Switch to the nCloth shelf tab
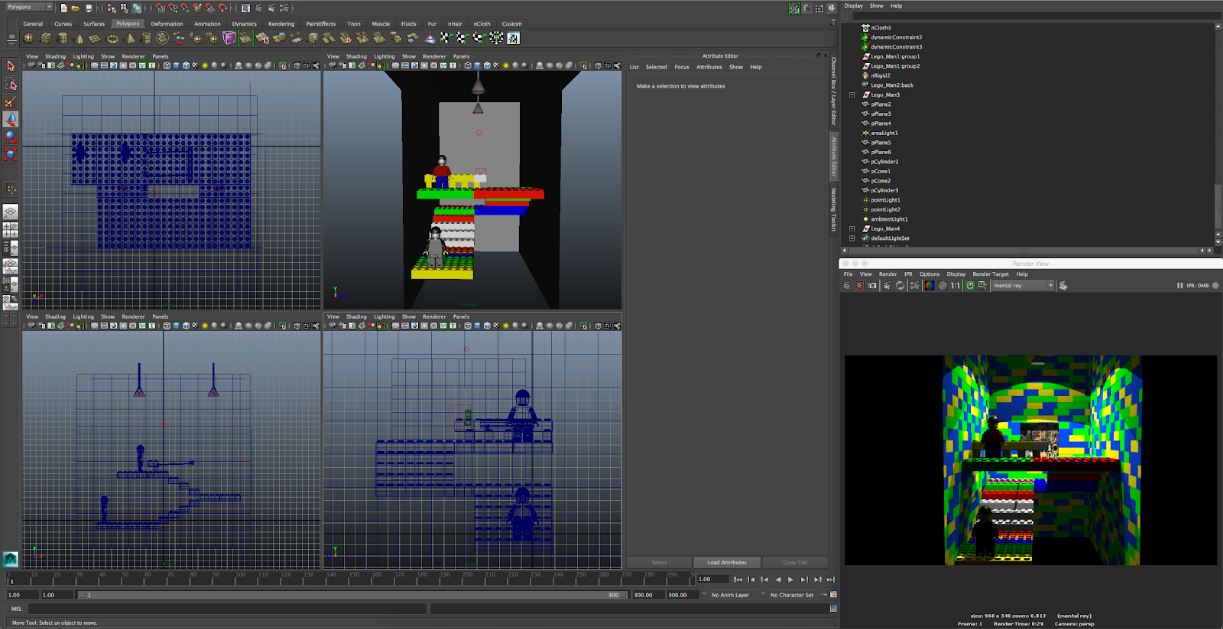The image size is (1223, 629). 482,23
